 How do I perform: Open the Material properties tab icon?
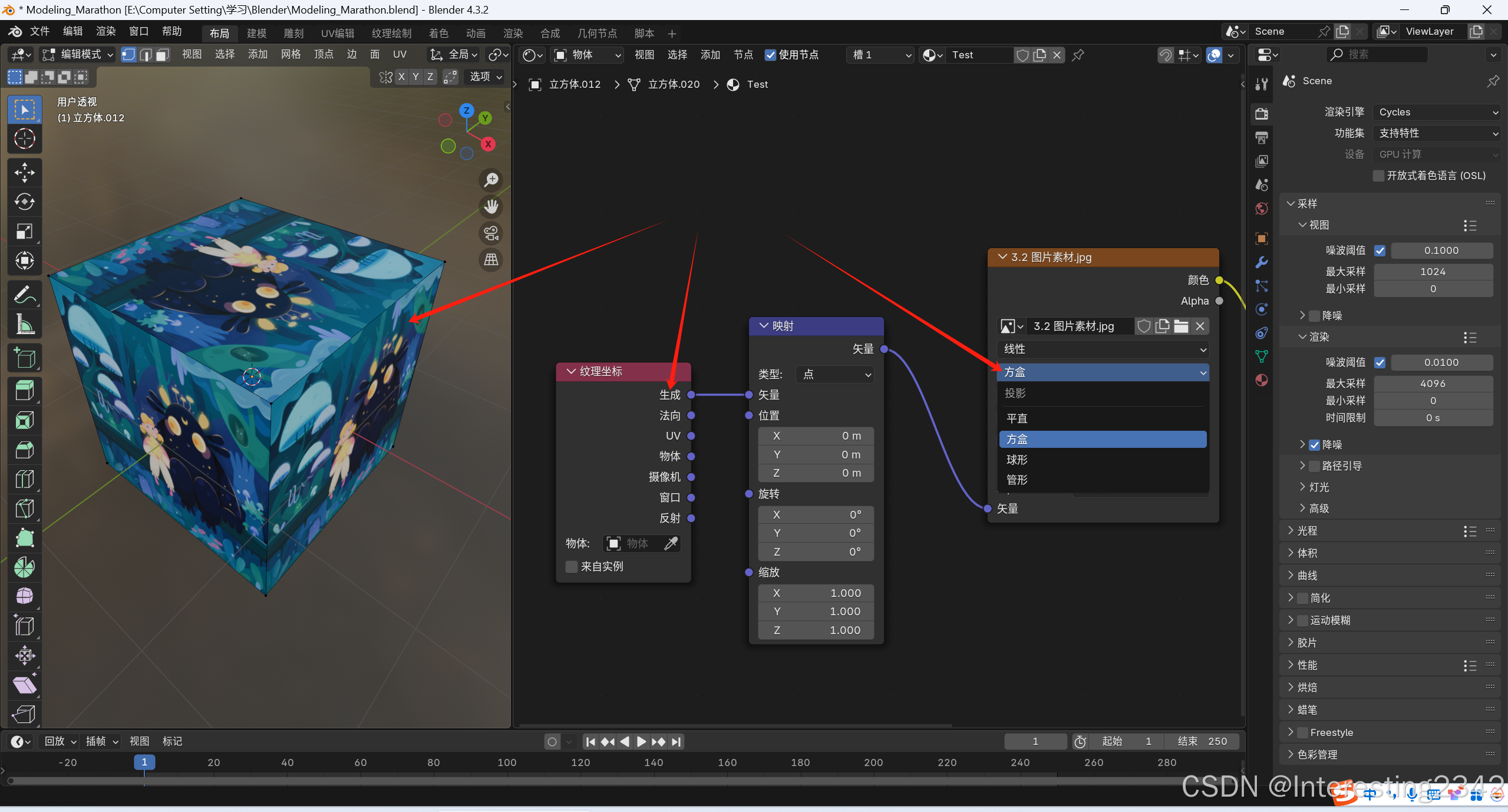1262,380
